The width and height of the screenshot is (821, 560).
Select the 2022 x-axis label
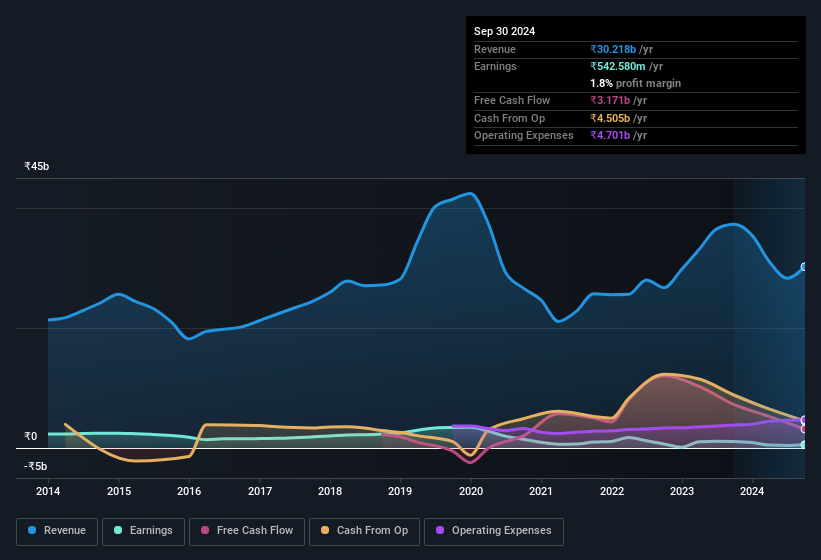tap(612, 491)
